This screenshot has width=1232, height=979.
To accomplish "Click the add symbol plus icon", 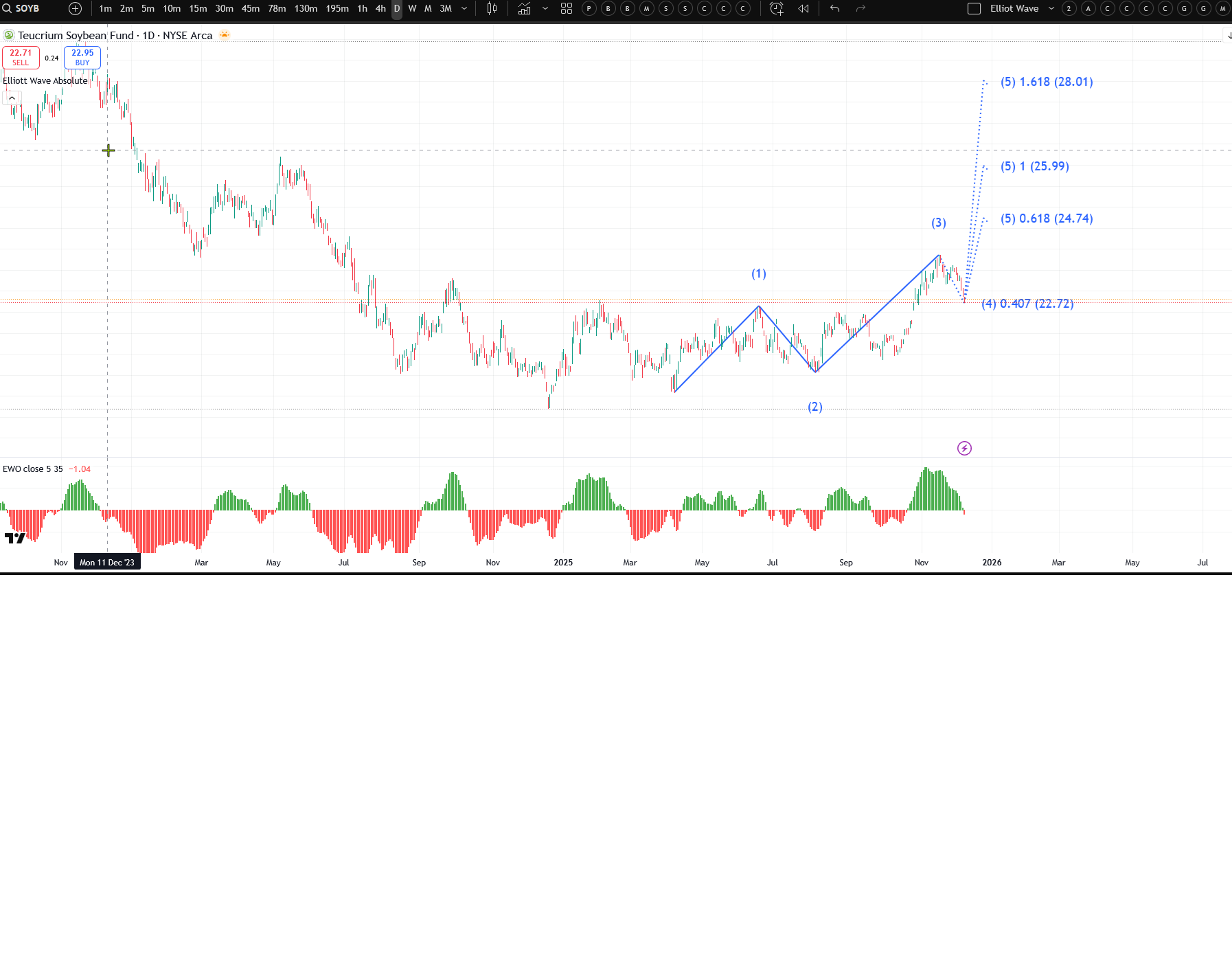I will click(75, 9).
